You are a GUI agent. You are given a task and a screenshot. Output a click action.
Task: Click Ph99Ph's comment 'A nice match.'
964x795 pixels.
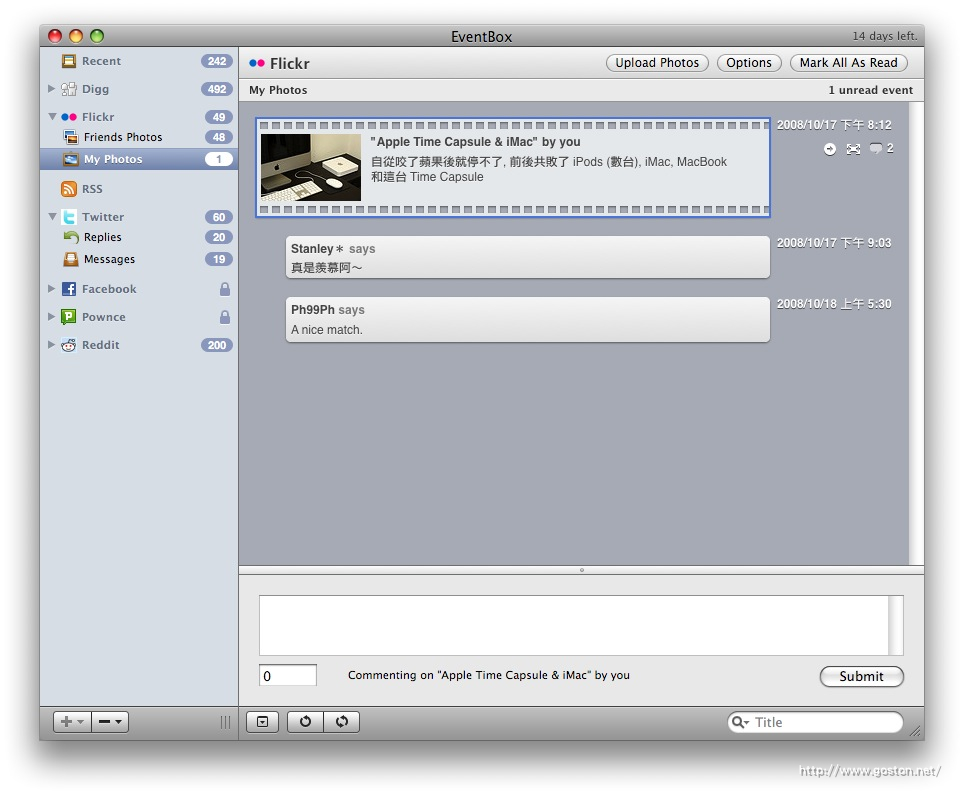coord(527,319)
